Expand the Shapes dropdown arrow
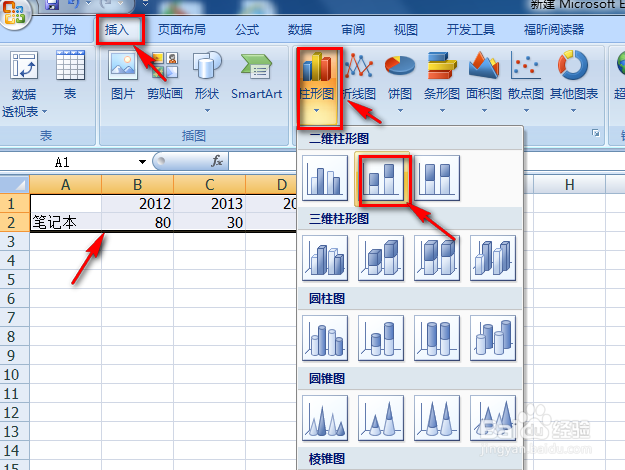The height and width of the screenshot is (470, 625). [207, 111]
